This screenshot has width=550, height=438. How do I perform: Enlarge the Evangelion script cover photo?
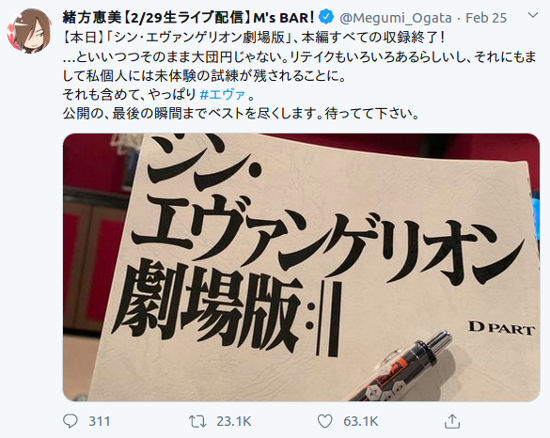[x=301, y=267]
